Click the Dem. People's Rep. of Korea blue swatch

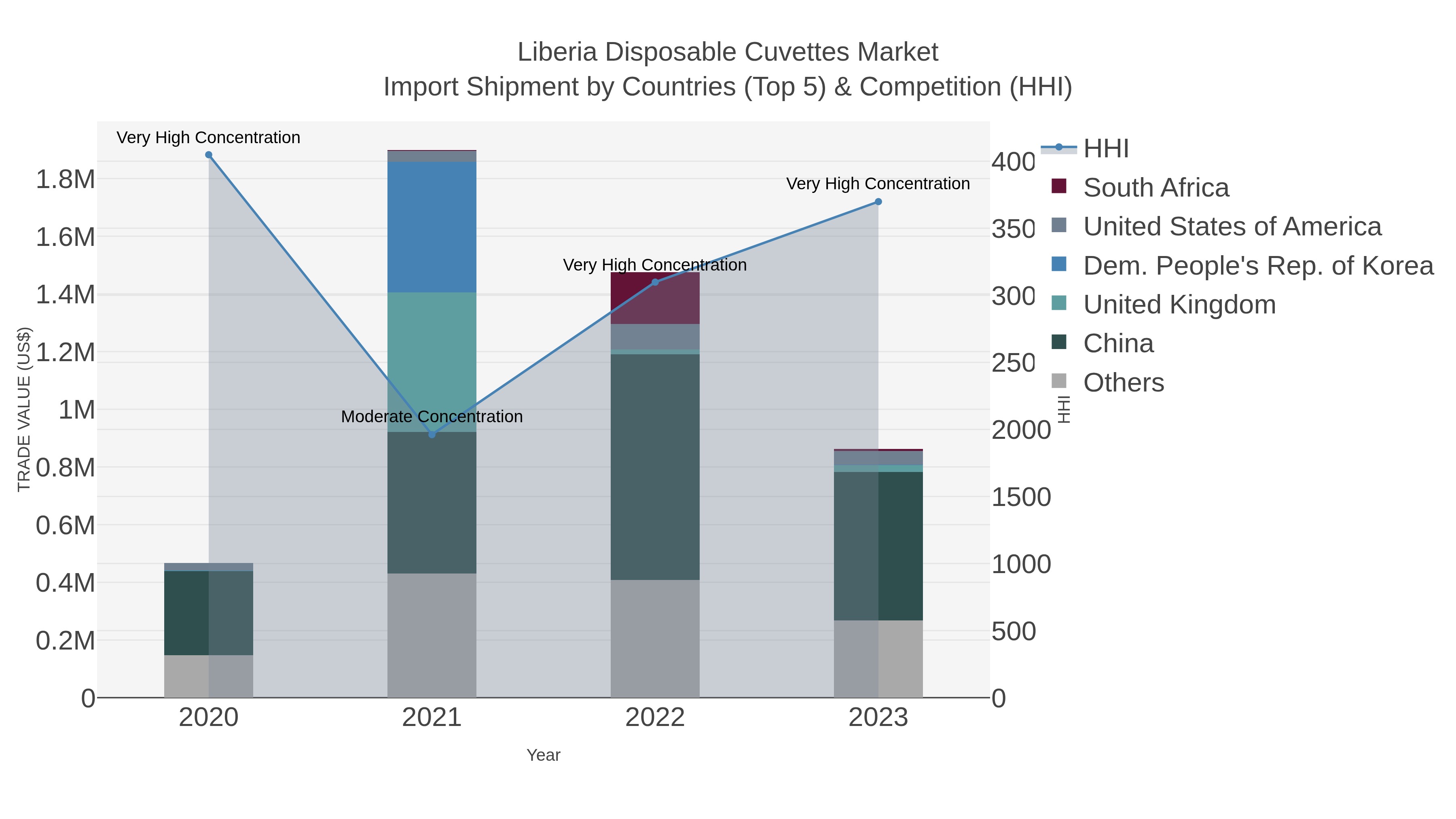pyautogui.click(x=1059, y=264)
